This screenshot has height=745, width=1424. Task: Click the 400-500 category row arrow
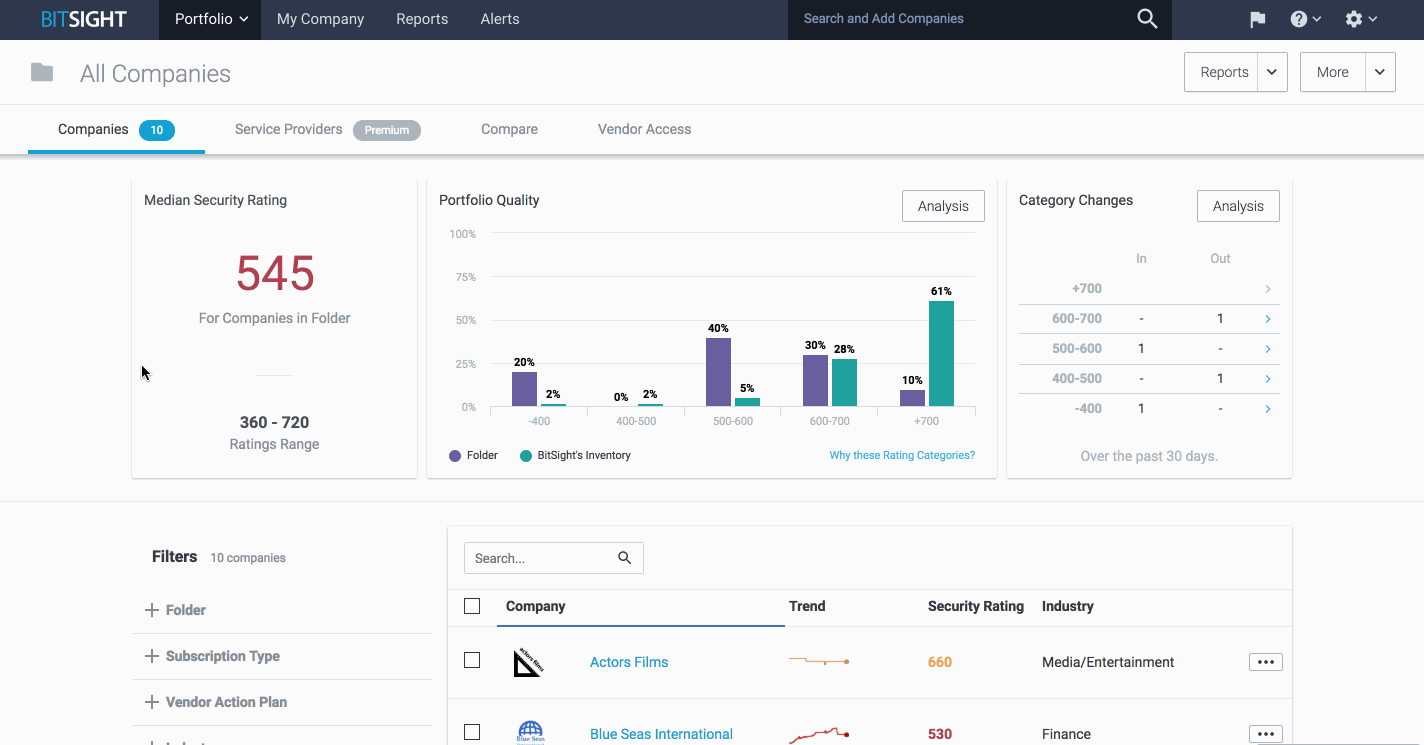(x=1268, y=379)
